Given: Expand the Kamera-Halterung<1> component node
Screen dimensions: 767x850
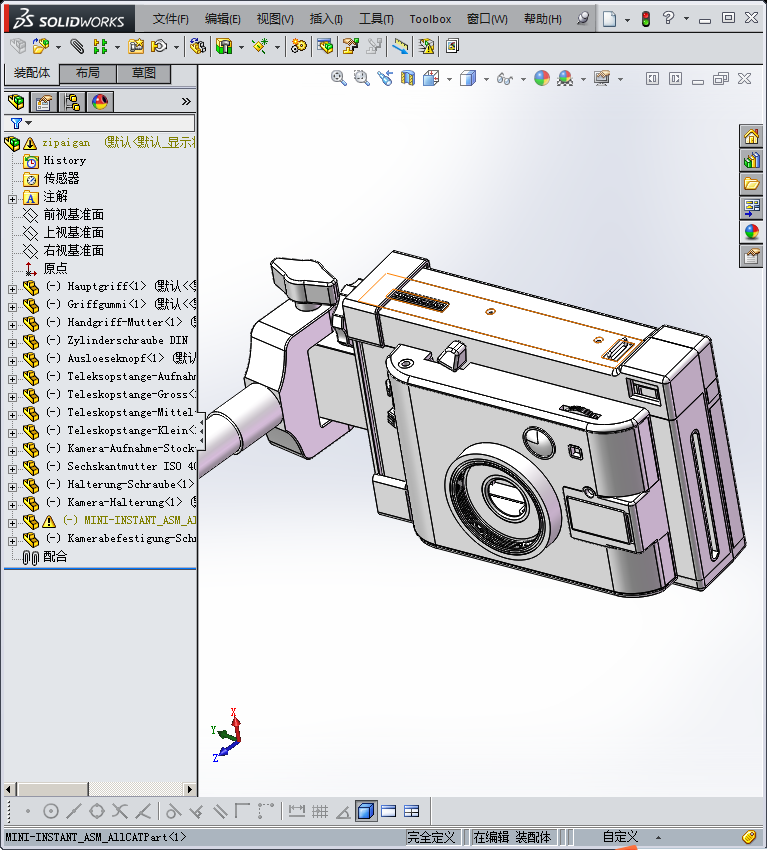Looking at the screenshot, I should tap(12, 503).
